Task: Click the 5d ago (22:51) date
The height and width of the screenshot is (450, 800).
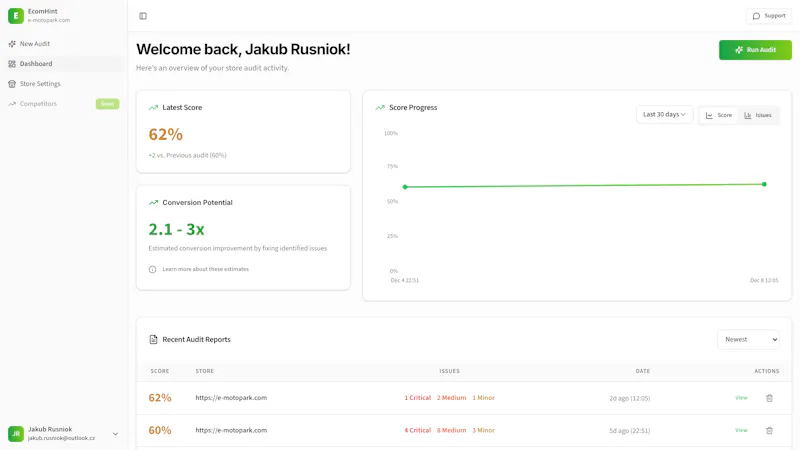Action: pos(630,431)
